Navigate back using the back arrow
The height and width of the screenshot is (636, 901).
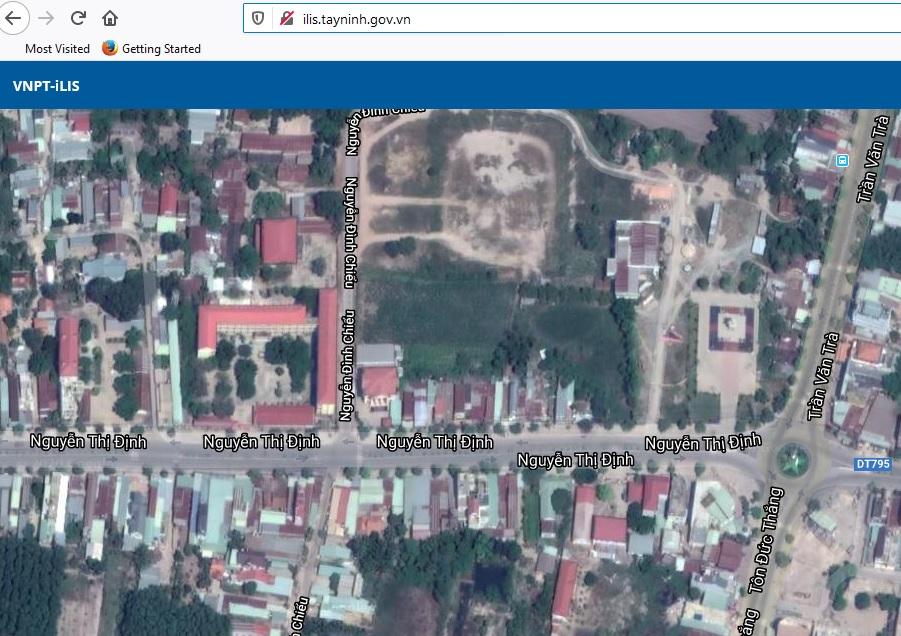[x=15, y=18]
